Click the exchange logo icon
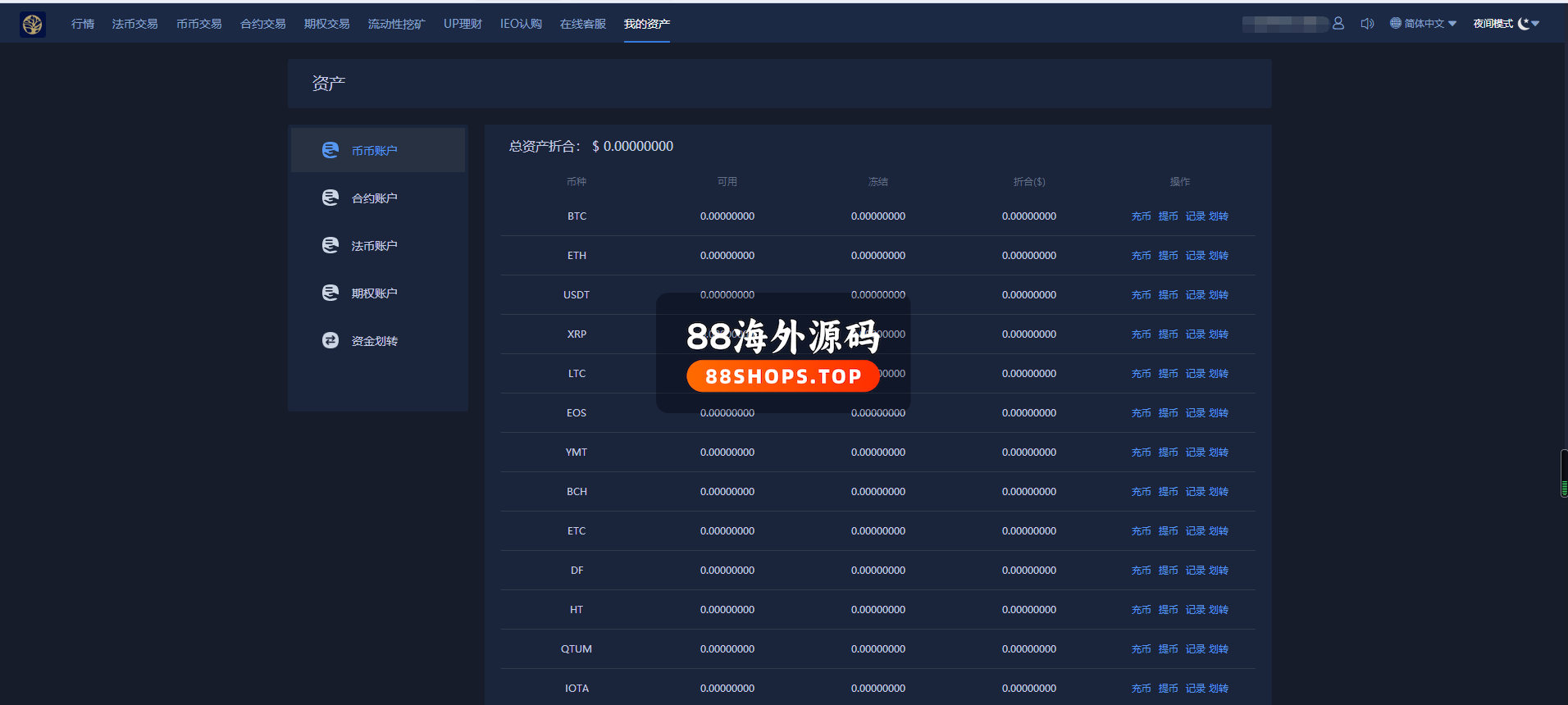Screen dimensions: 1568x705 coord(33,25)
